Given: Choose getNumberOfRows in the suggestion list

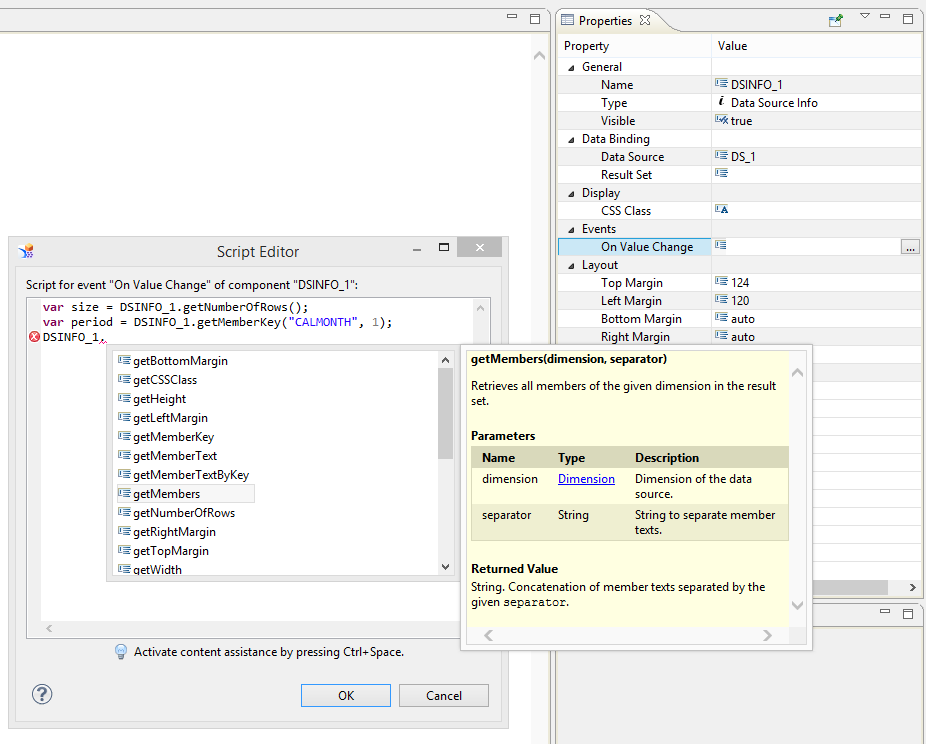Looking at the screenshot, I should (184, 513).
